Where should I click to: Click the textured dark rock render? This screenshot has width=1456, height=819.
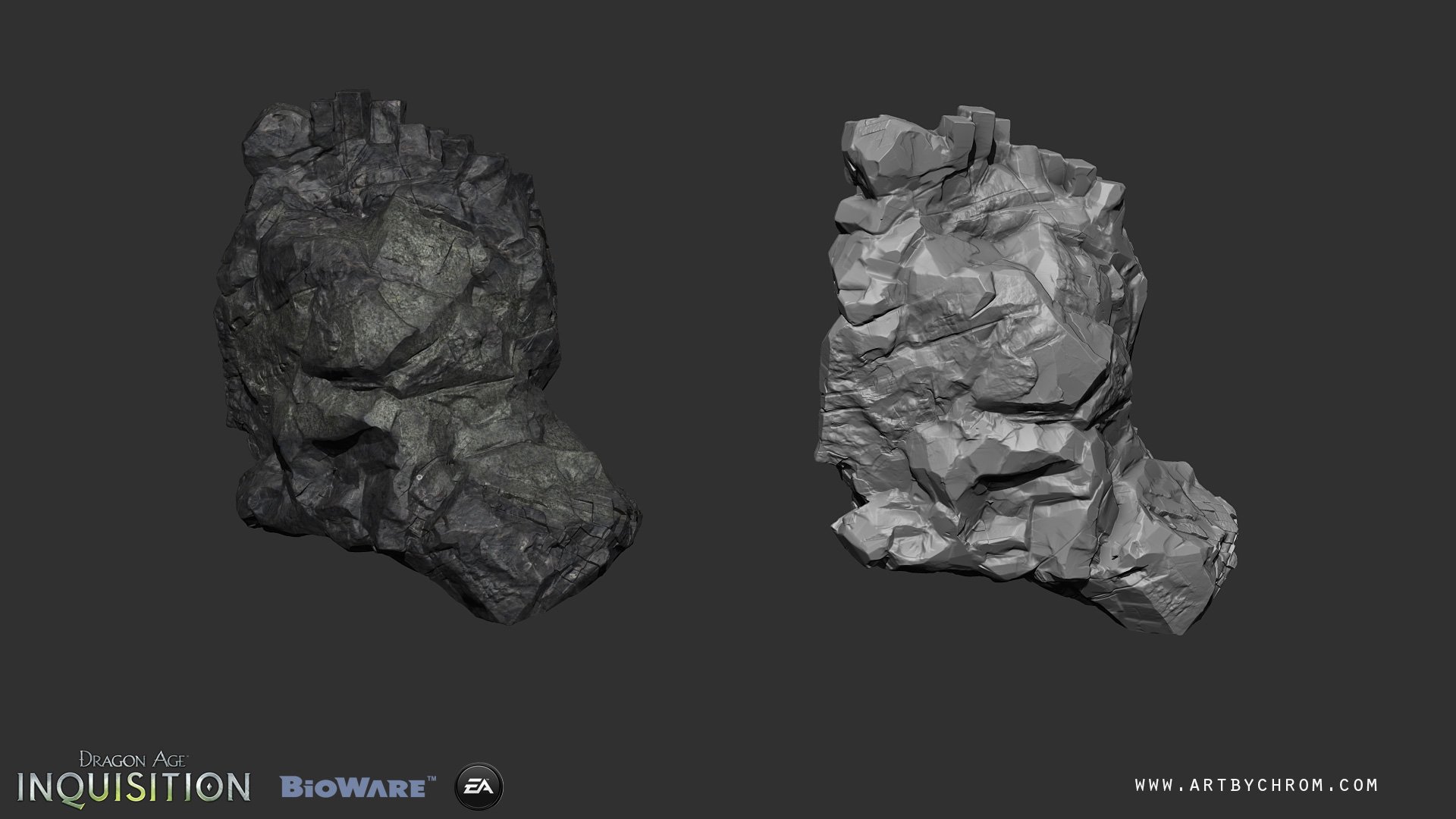427,356
